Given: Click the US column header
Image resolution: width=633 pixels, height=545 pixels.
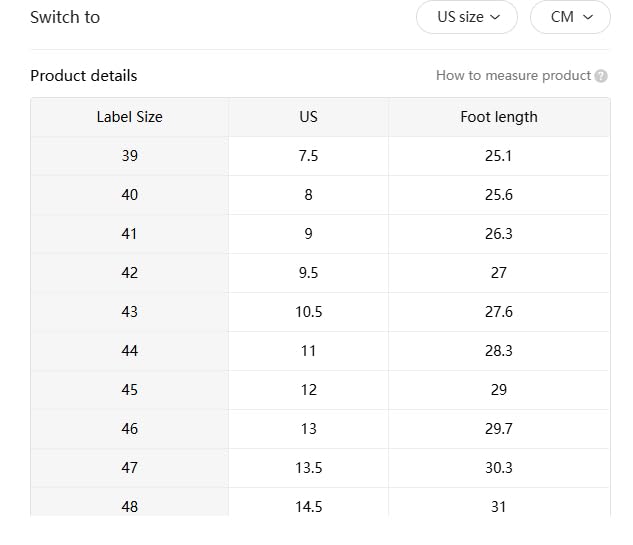Looking at the screenshot, I should click(308, 117).
